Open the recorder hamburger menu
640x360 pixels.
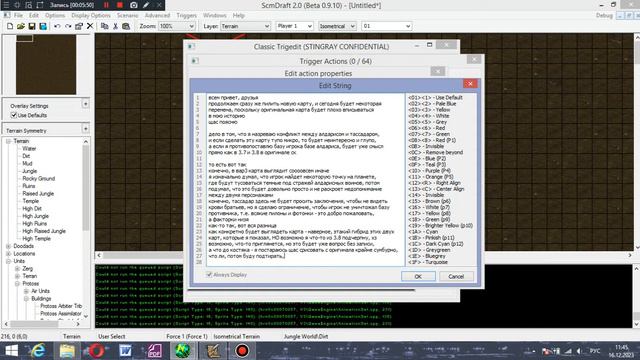(x=6, y=5)
